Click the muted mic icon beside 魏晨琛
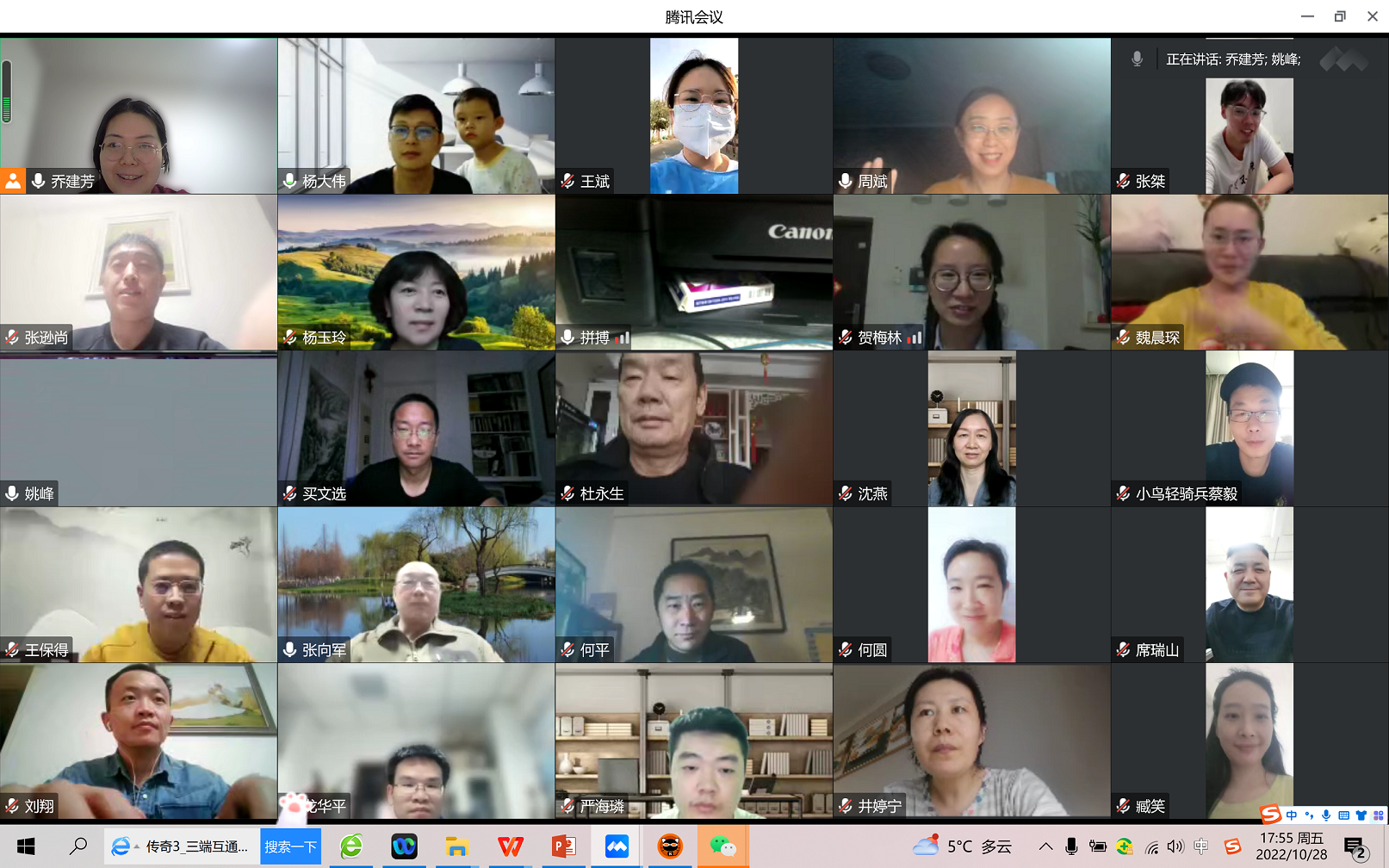This screenshot has height=868, width=1389. pyautogui.click(x=1123, y=338)
